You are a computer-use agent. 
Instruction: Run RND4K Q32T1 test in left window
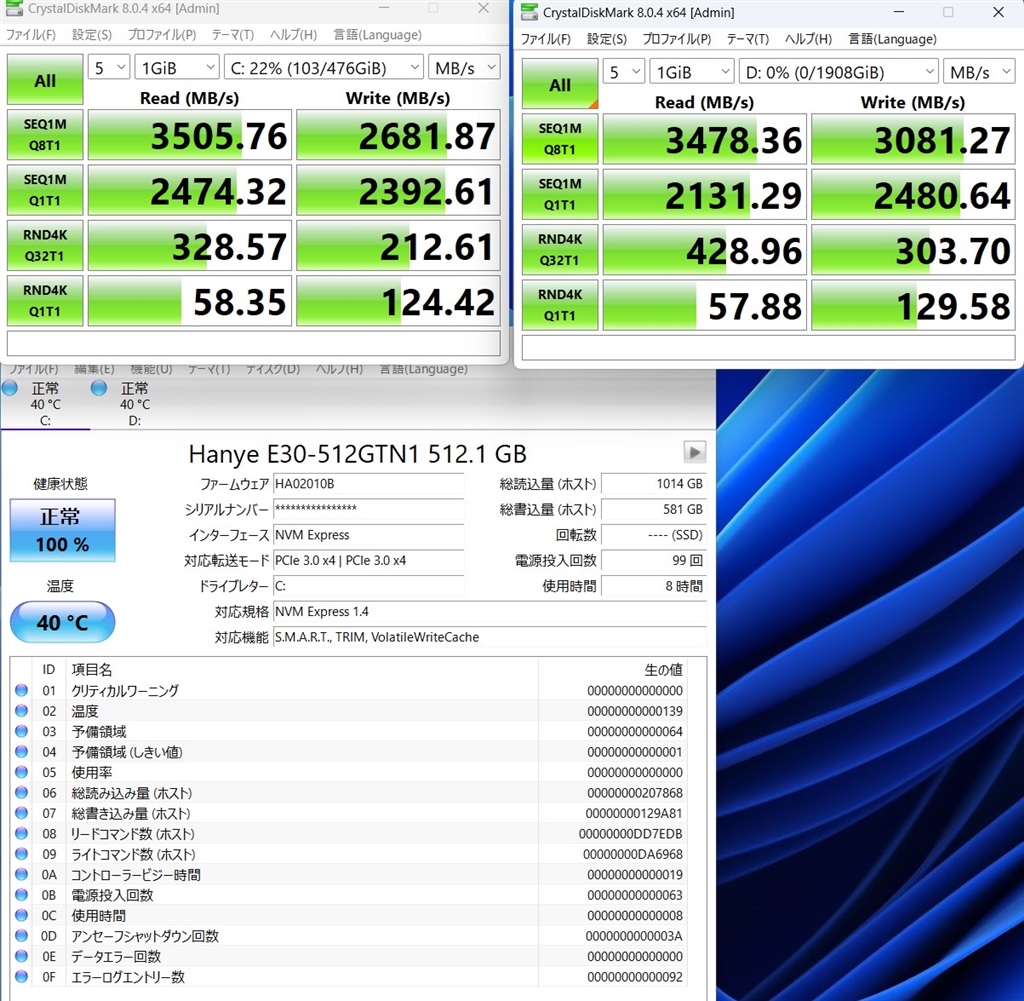(45, 246)
